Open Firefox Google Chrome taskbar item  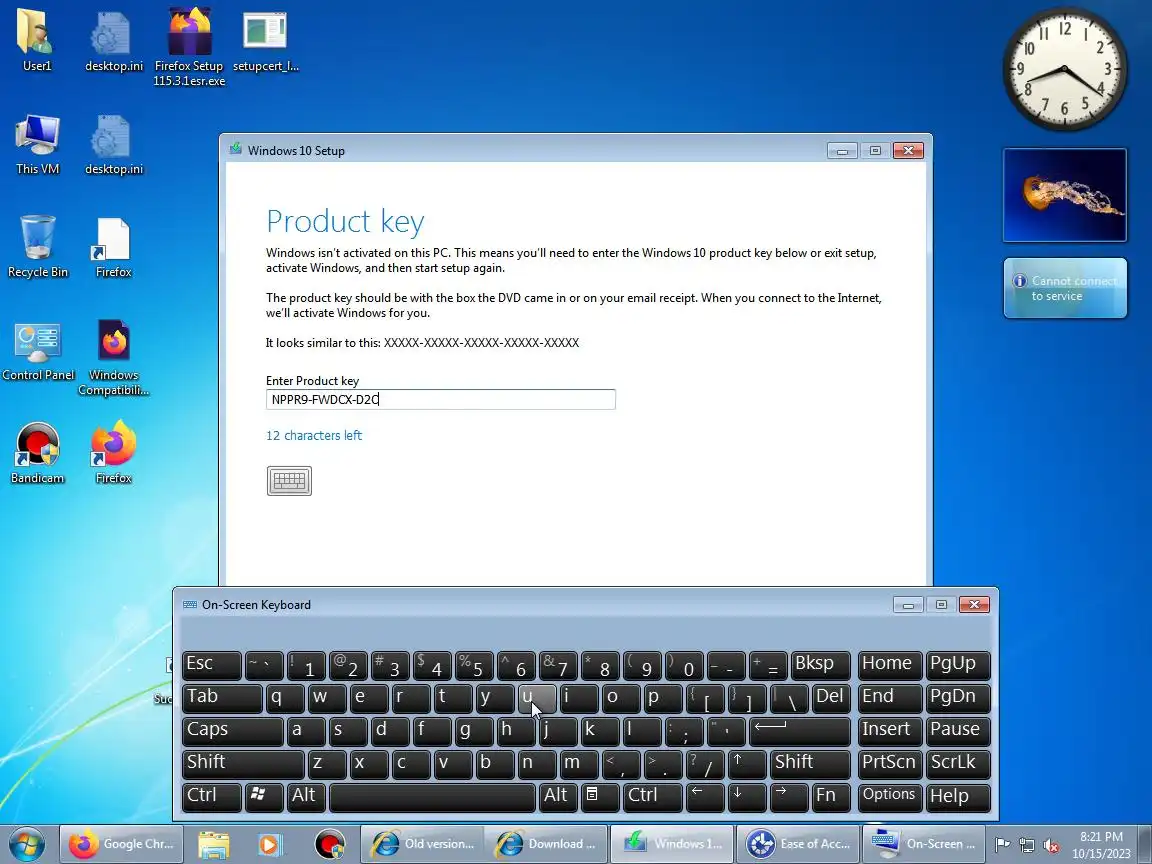click(x=121, y=844)
